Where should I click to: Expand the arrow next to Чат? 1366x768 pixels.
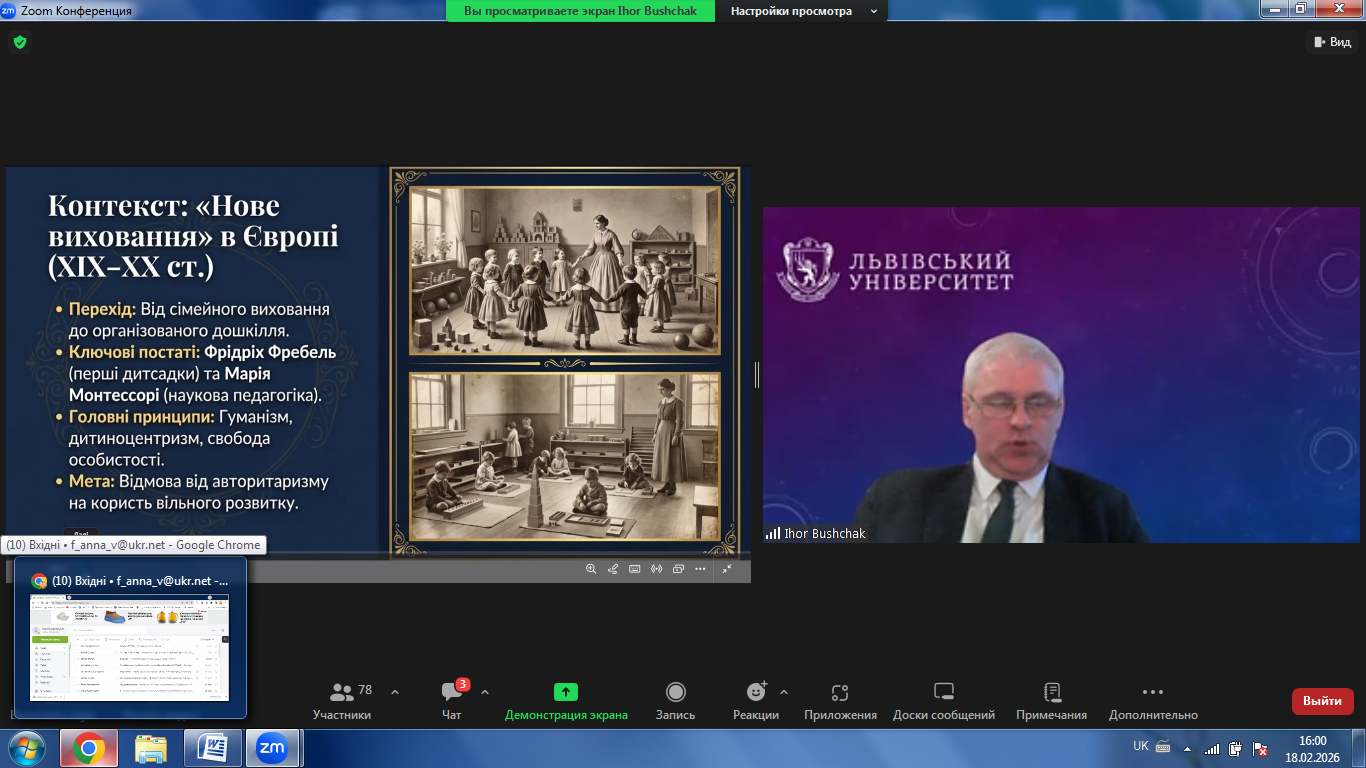485,692
